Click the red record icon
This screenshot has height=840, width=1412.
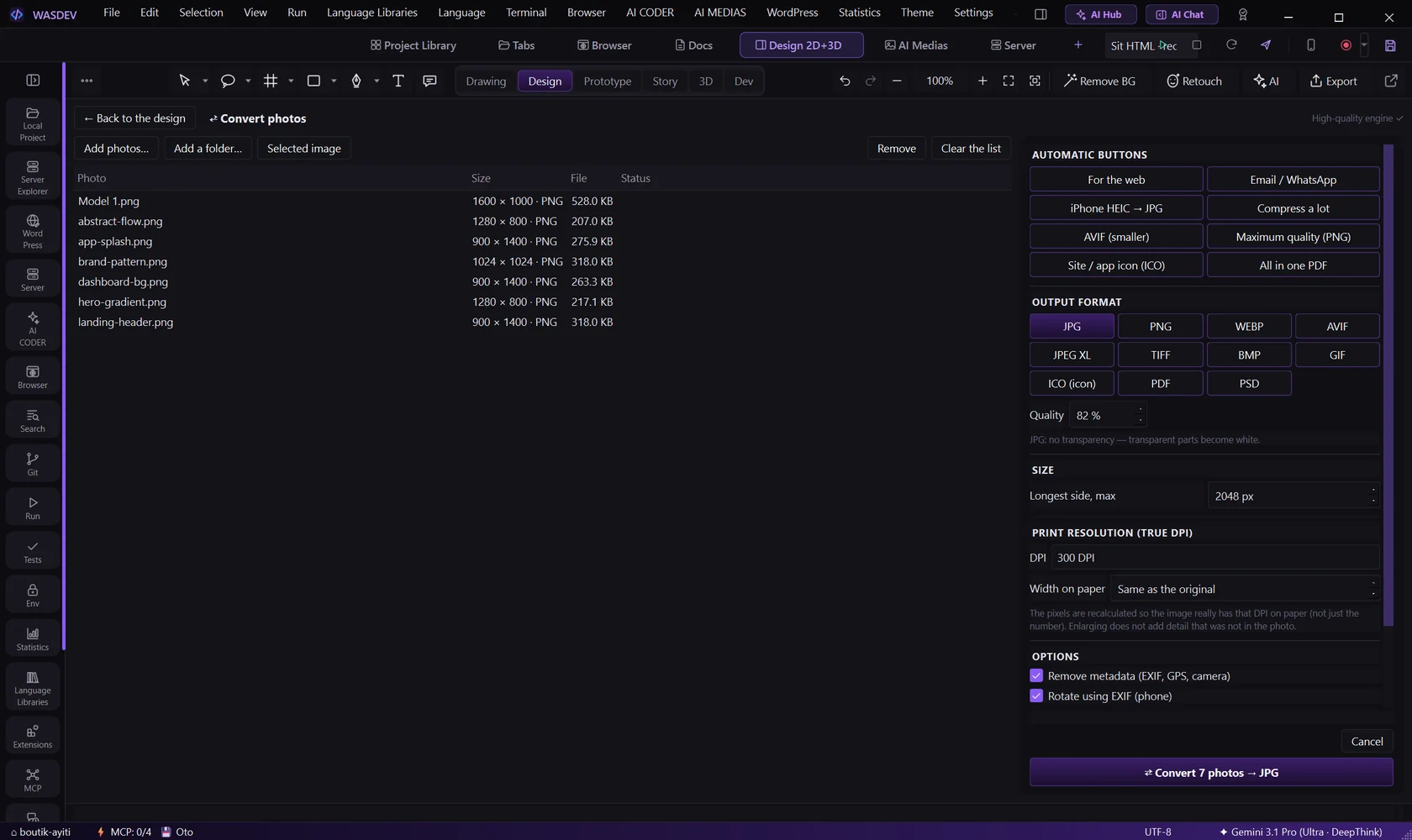1346,45
